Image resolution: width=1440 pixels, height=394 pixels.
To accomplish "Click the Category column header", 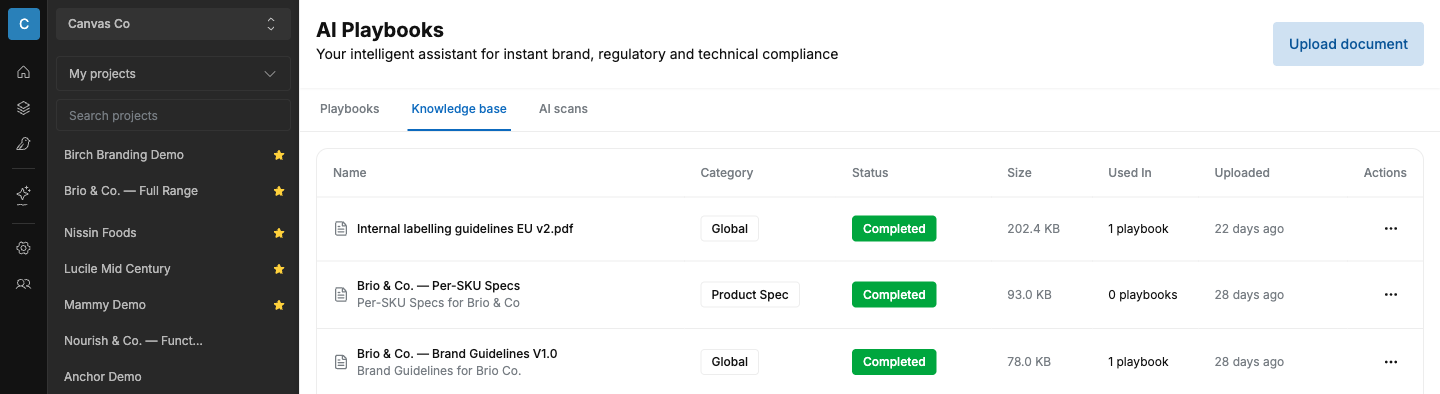I will pyautogui.click(x=727, y=173).
